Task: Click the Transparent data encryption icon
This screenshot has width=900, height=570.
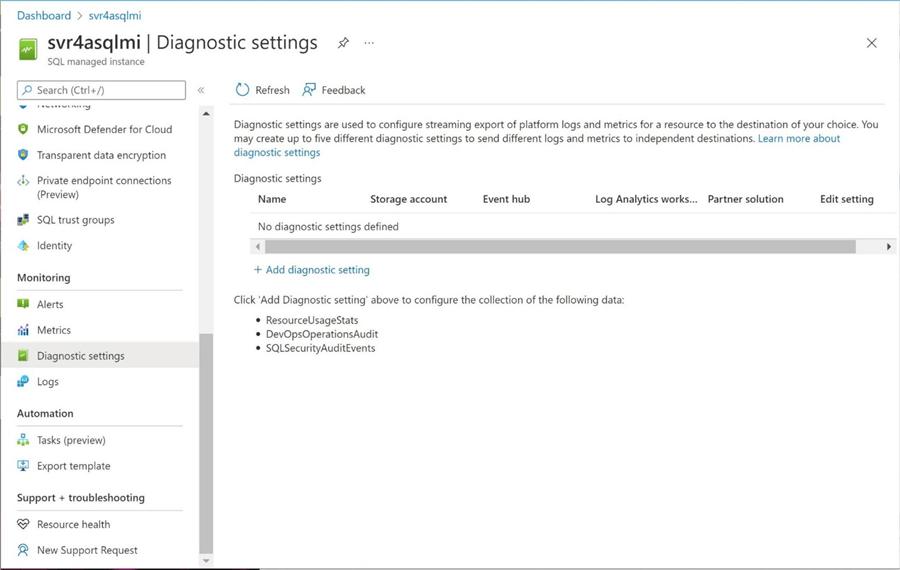Action: tap(23, 155)
